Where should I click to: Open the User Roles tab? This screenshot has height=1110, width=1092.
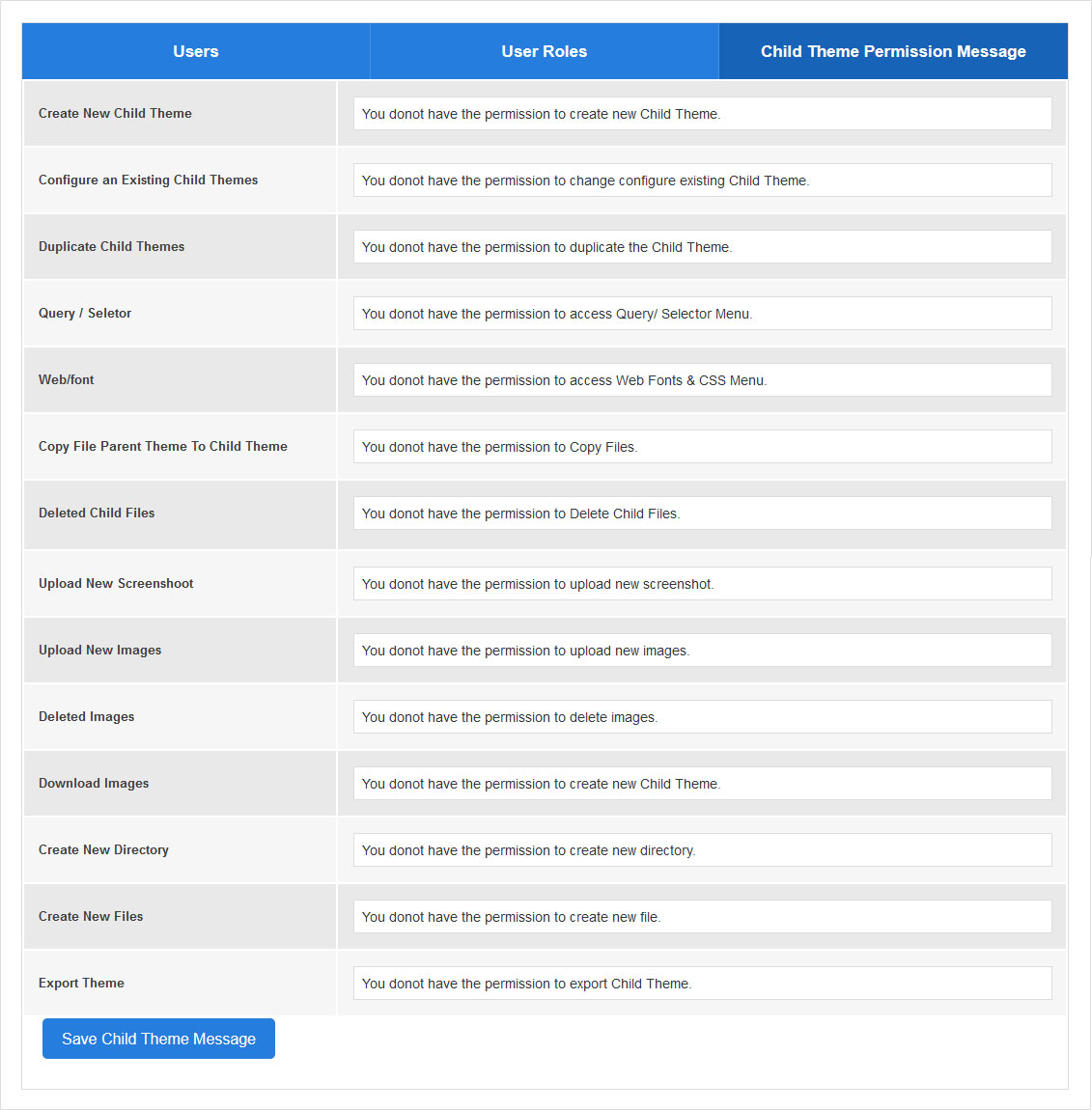click(x=545, y=52)
